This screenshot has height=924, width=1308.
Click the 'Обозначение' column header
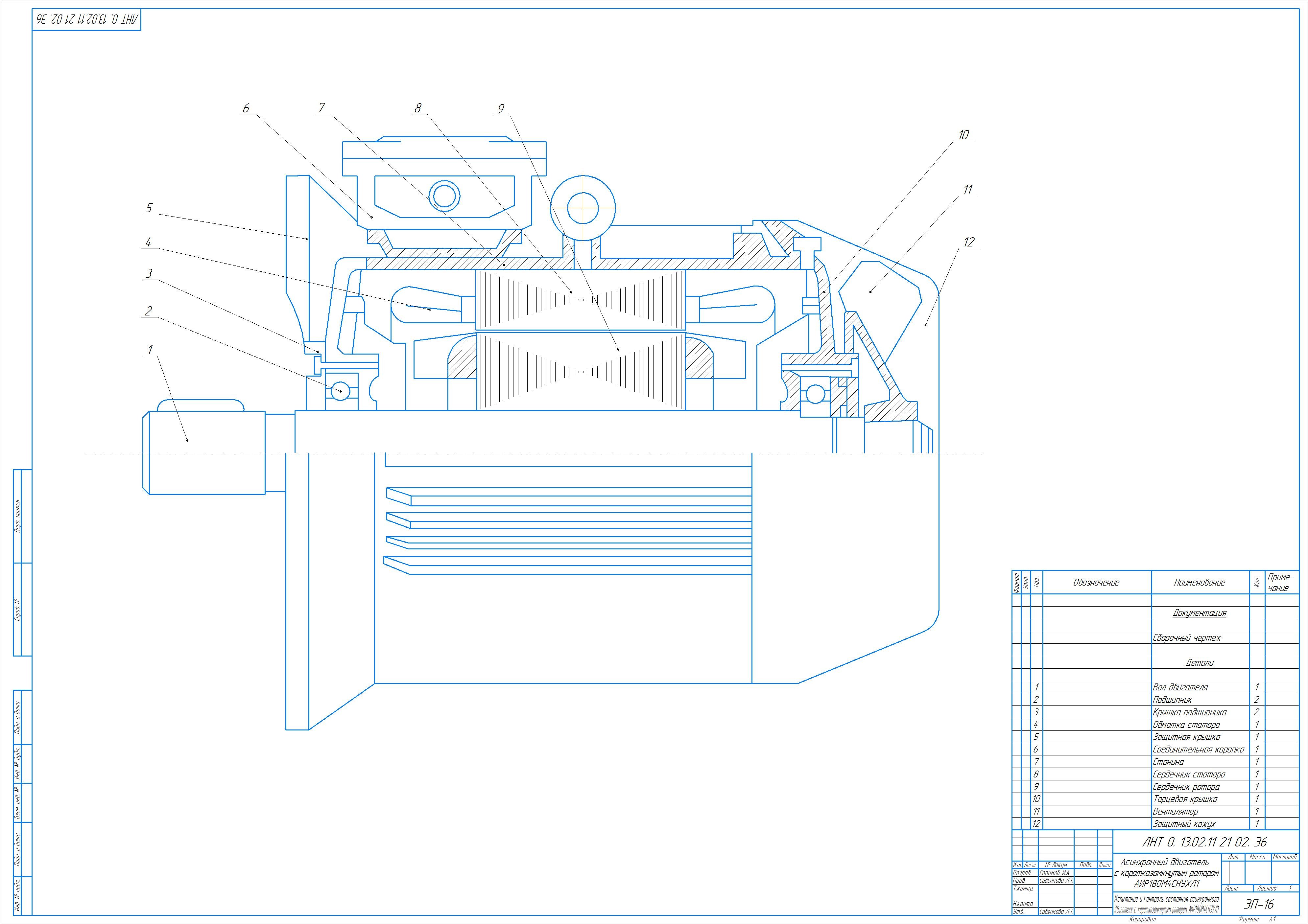tap(1096, 582)
